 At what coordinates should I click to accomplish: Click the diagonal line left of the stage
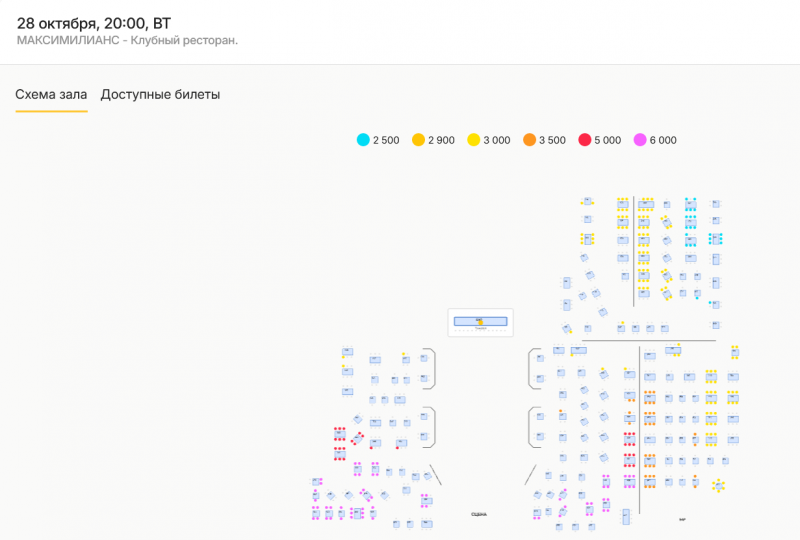[x=435, y=473]
